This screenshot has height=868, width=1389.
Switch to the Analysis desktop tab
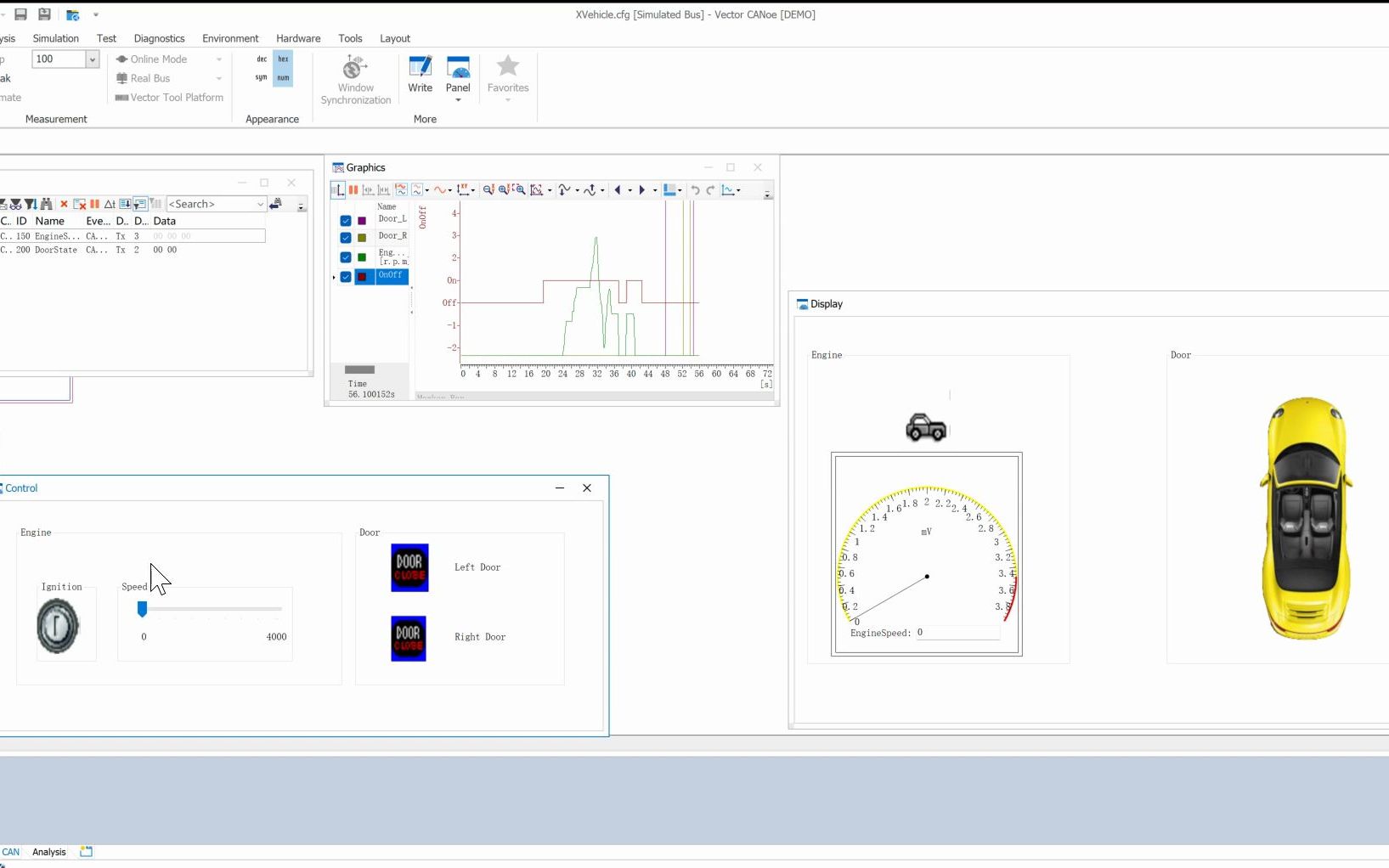[x=48, y=852]
